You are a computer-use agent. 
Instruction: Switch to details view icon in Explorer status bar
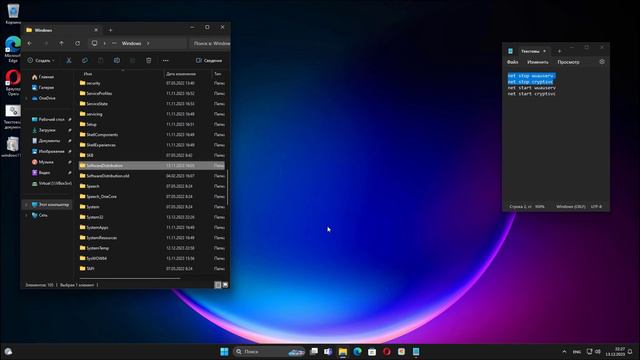click(x=218, y=285)
